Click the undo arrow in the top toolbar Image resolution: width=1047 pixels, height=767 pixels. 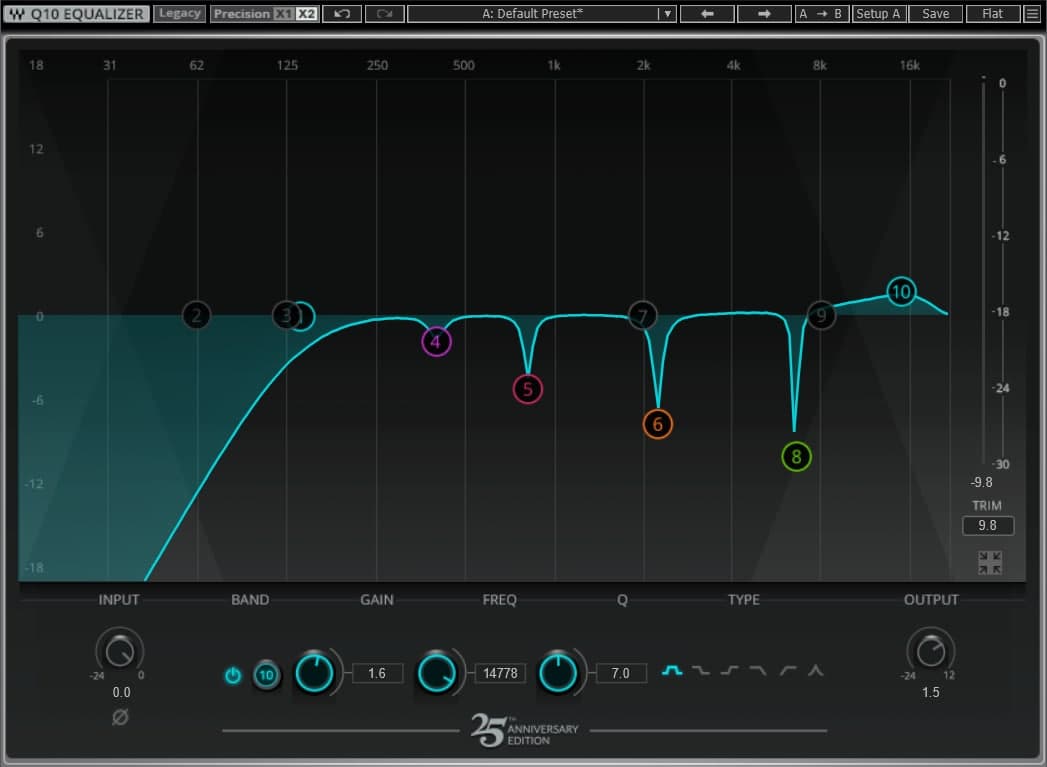(341, 14)
